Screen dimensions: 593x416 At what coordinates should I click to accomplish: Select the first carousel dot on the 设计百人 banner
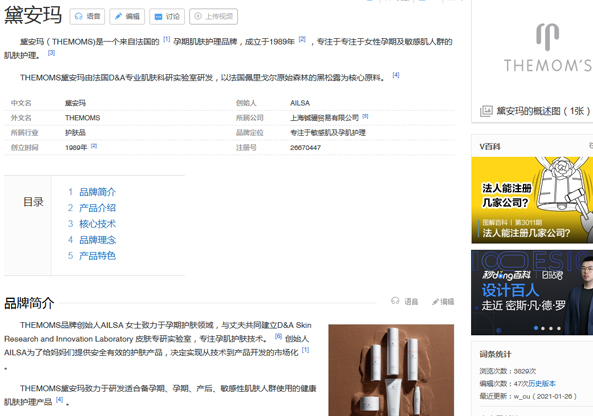click(536, 328)
